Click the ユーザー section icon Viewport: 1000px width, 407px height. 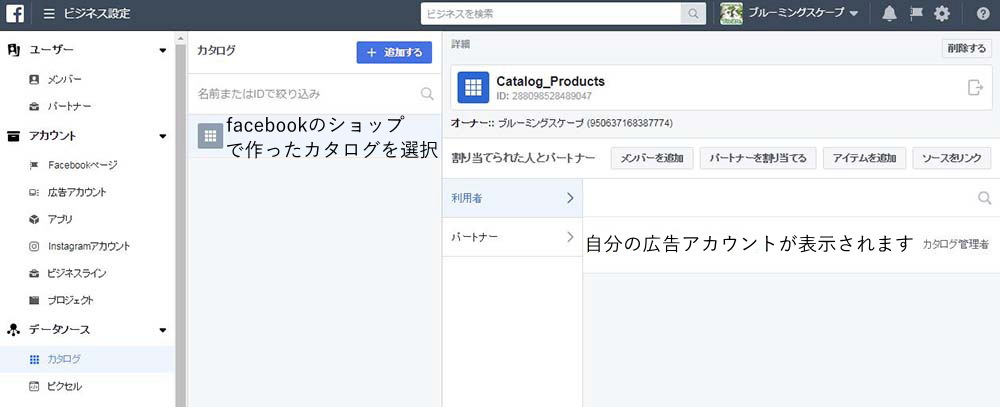click(13, 50)
